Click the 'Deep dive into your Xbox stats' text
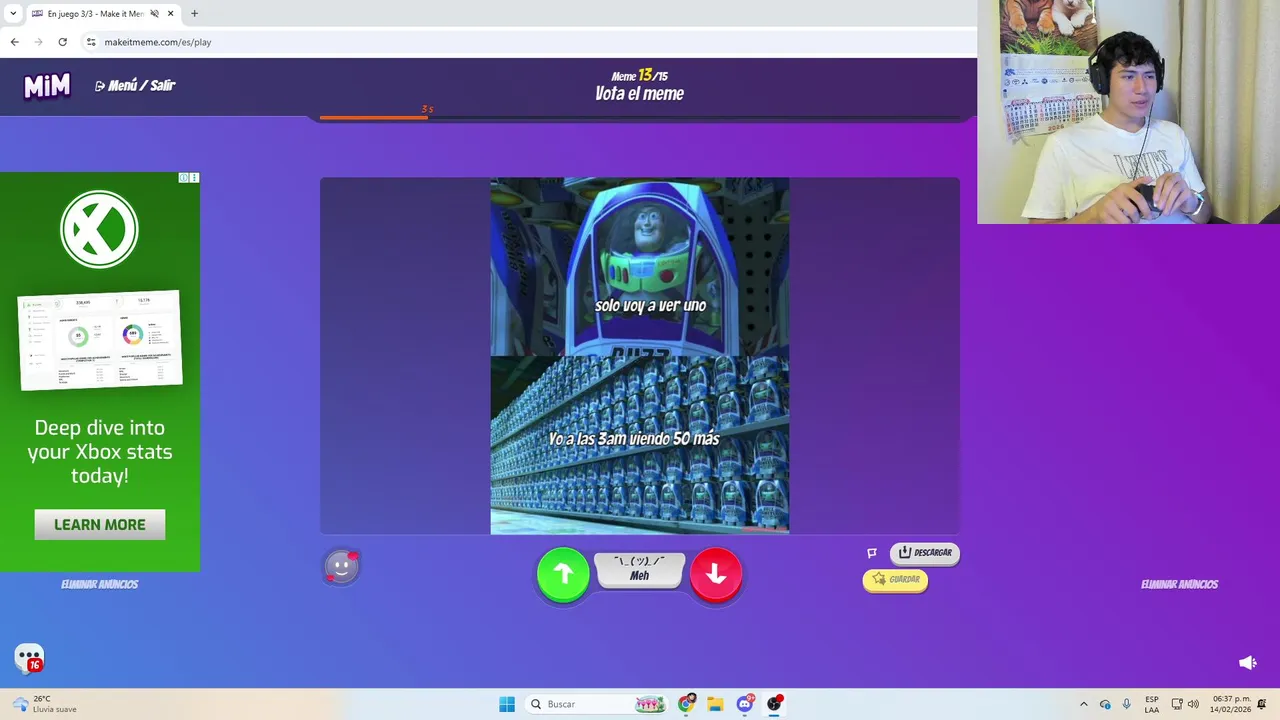The image size is (1280, 720). [x=100, y=451]
